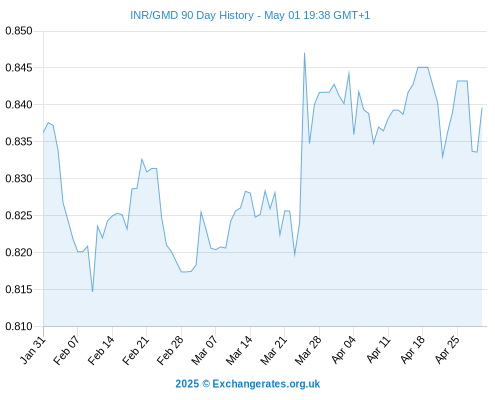Select the Mar 07 x-axis date label
Screen dimensions: 495x400
204,350
